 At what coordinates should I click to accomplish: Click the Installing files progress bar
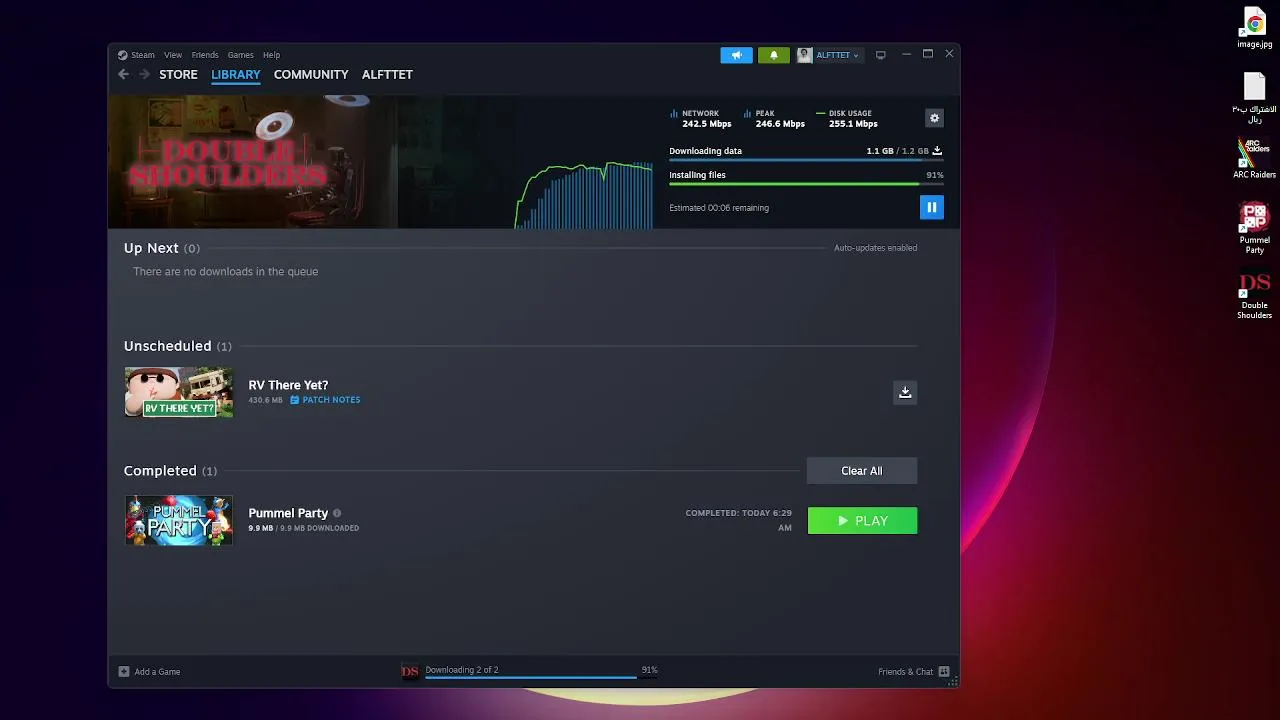806,184
